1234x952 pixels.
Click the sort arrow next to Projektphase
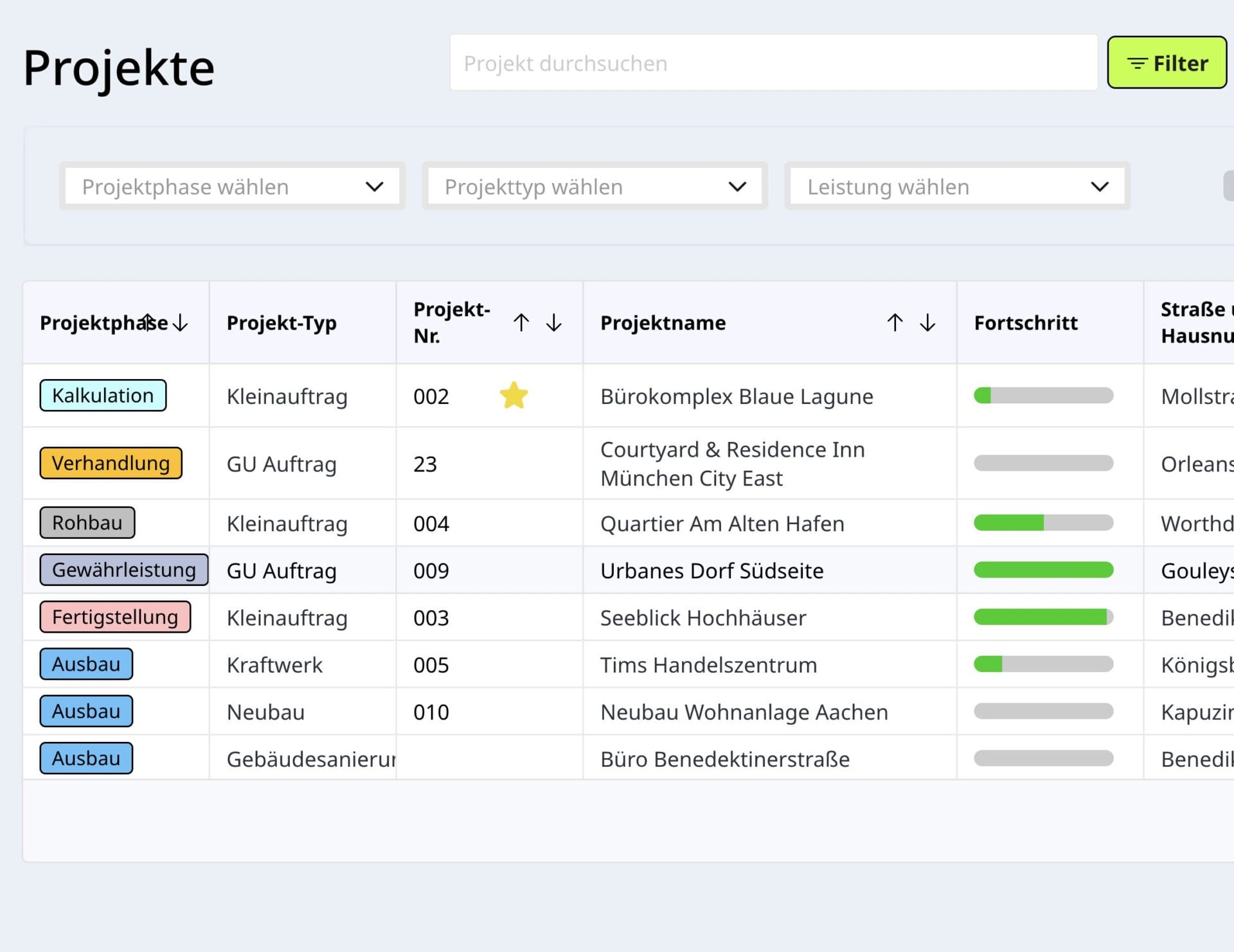pyautogui.click(x=180, y=323)
